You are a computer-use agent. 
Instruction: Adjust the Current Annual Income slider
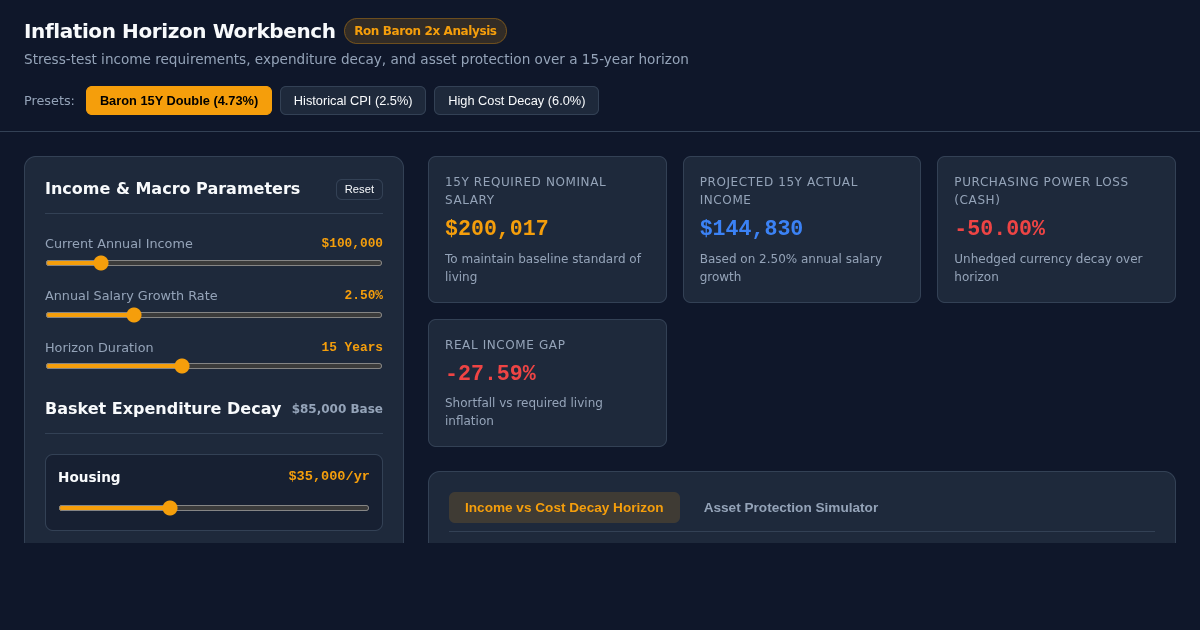coord(214,263)
